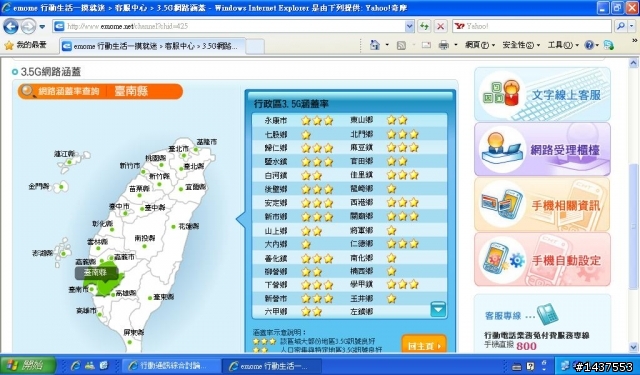640x375 pixels.
Task: Open the 網頁(P) Page menu
Action: click(x=480, y=45)
